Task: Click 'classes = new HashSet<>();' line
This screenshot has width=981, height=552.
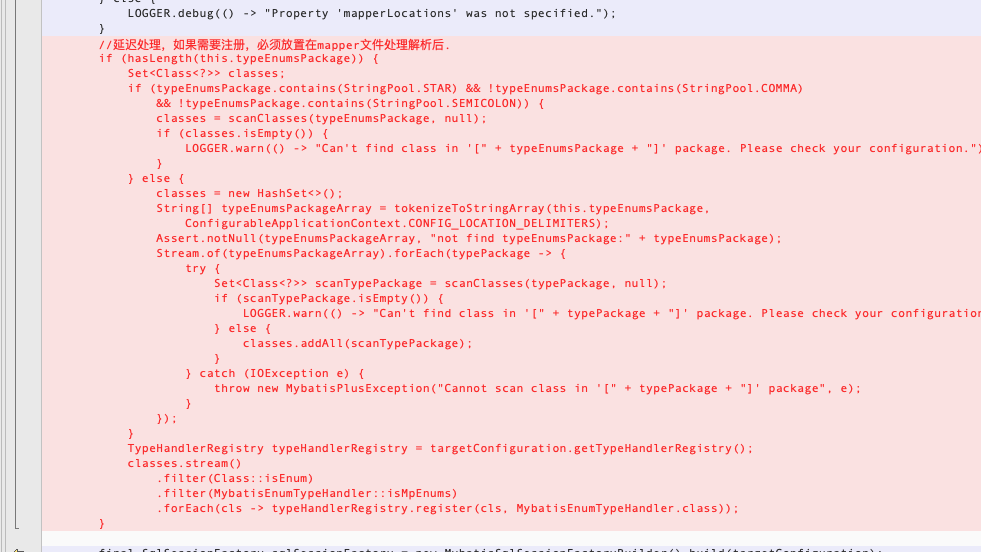Action: [x=250, y=193]
